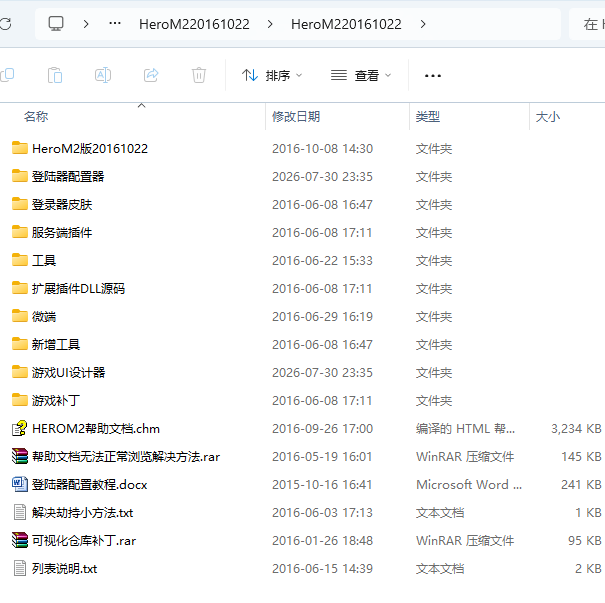Expand the chevron between the HeroM220161022 breadcrumbs
The height and width of the screenshot is (603, 605).
270,24
